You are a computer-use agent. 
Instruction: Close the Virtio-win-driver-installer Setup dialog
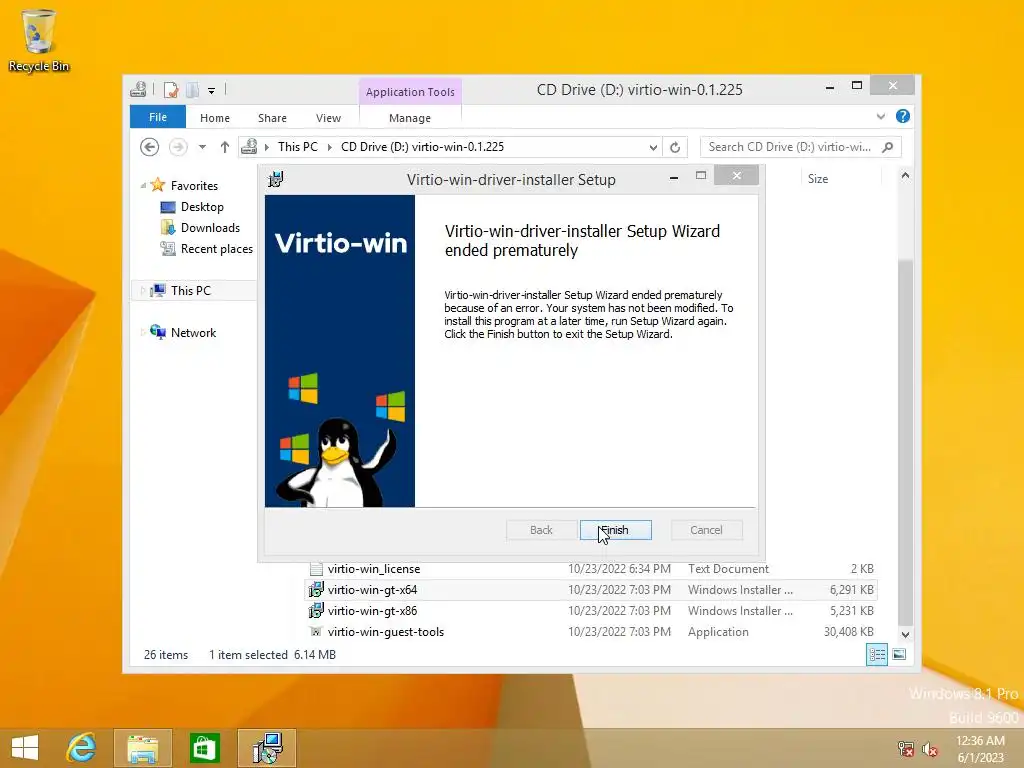pyautogui.click(x=737, y=176)
